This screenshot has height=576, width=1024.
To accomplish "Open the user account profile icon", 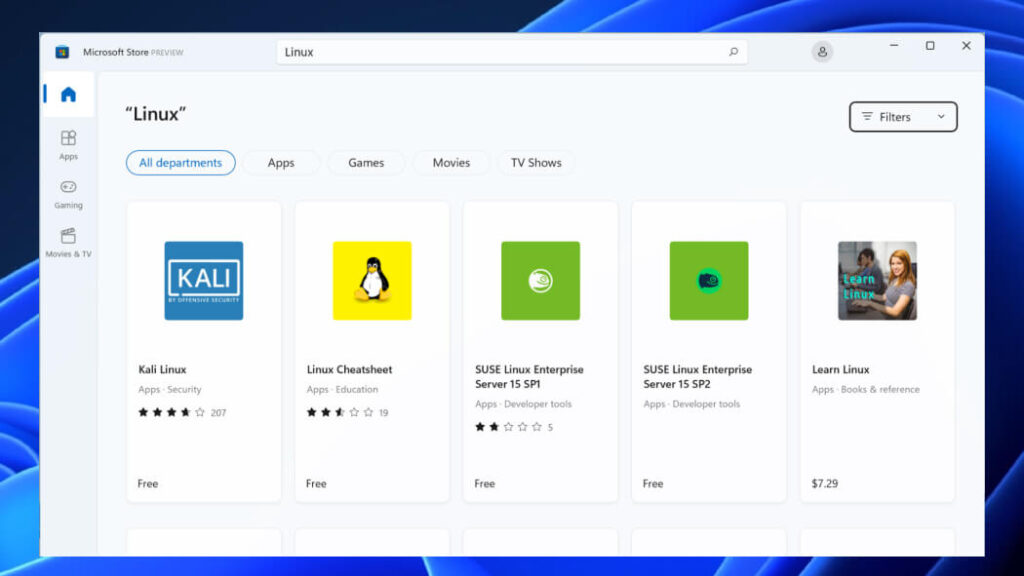I will (822, 52).
